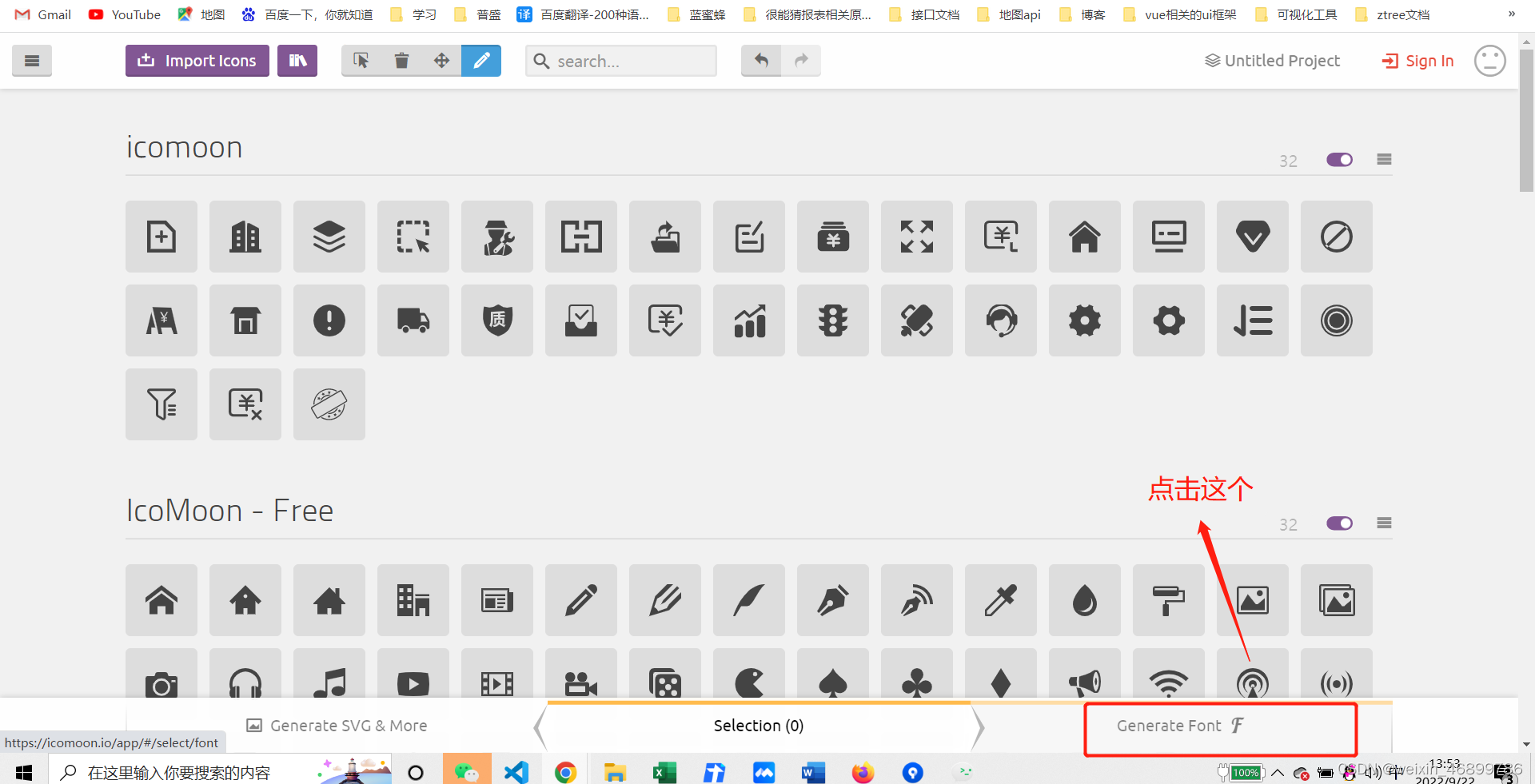
Task: Select the forbidden circle slash icon
Action: pos(1337,237)
